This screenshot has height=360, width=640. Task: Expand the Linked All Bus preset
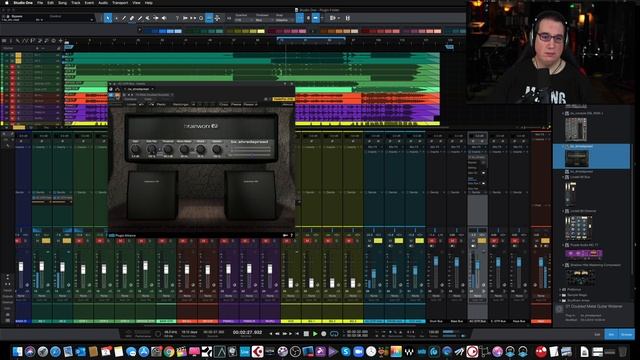point(563,177)
